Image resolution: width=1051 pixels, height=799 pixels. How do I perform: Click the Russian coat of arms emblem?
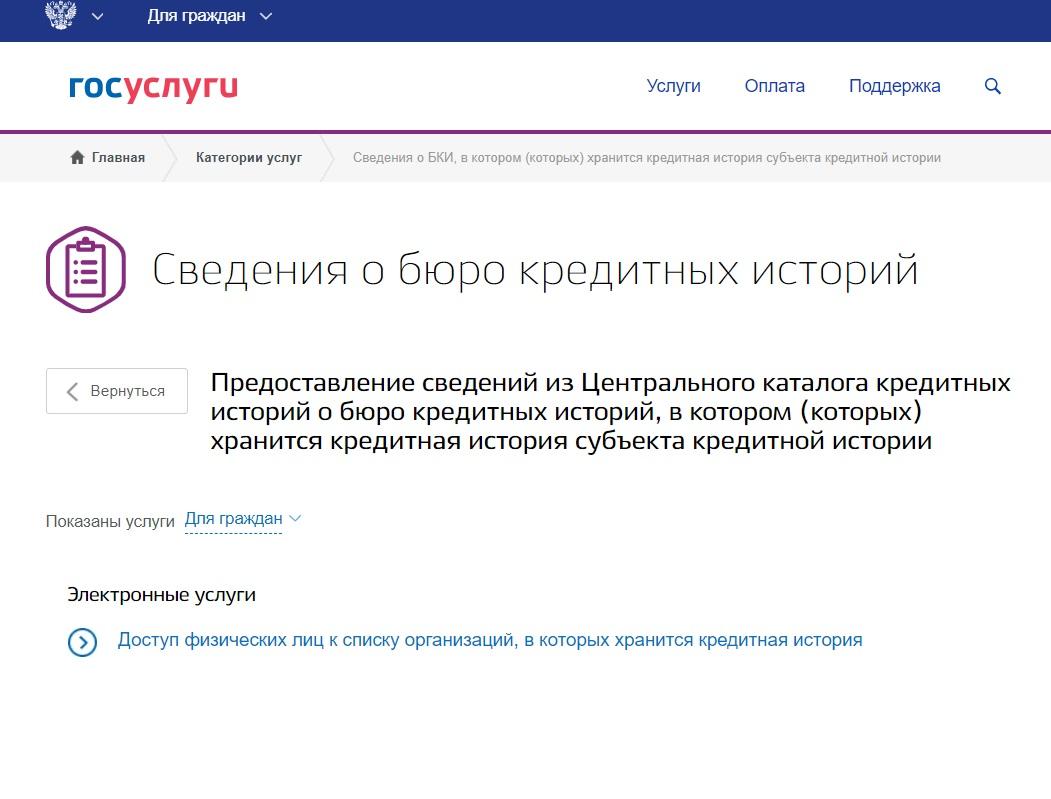[60, 15]
